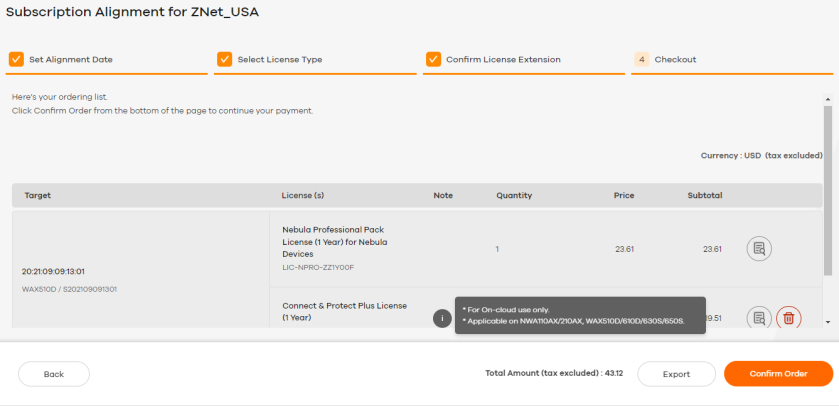
Task: Click the scrollbar down arrow
Action: (x=828, y=322)
